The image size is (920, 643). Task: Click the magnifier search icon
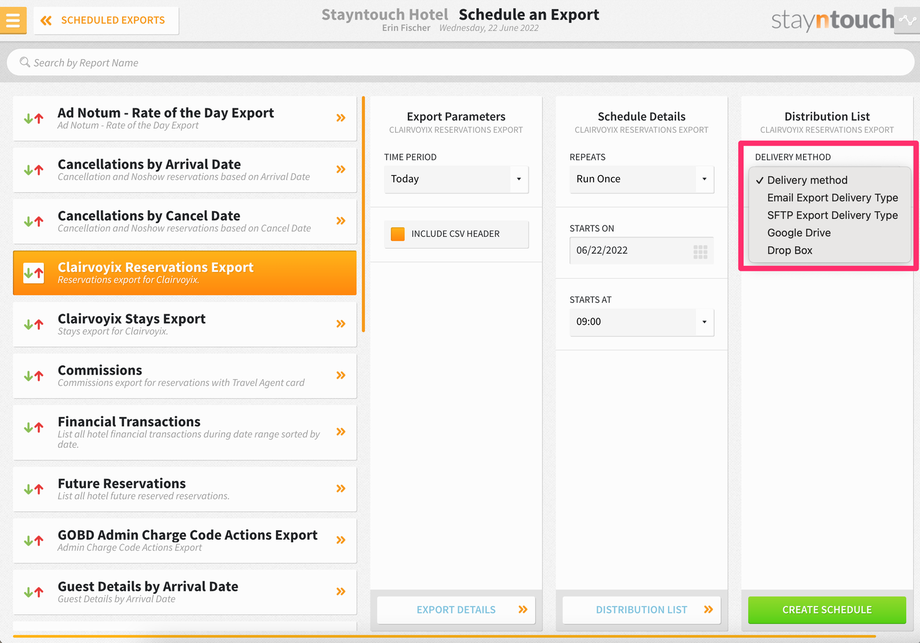click(x=25, y=62)
